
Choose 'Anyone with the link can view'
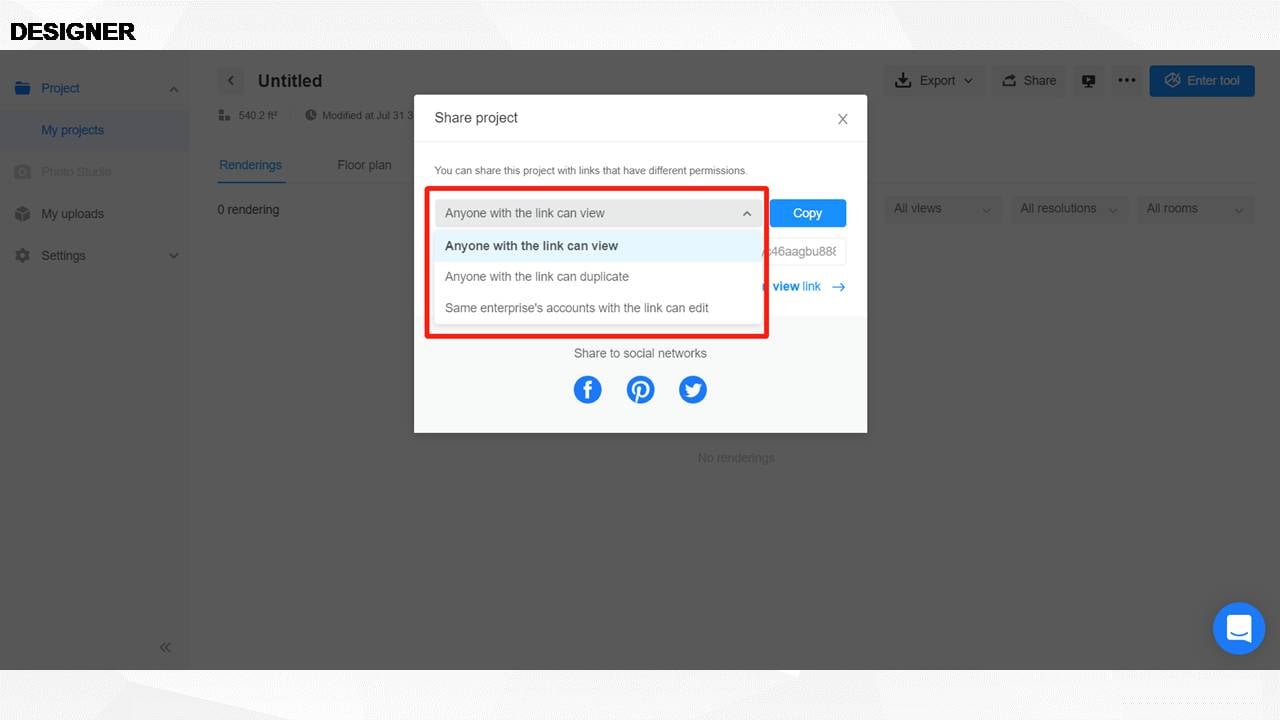coord(598,246)
